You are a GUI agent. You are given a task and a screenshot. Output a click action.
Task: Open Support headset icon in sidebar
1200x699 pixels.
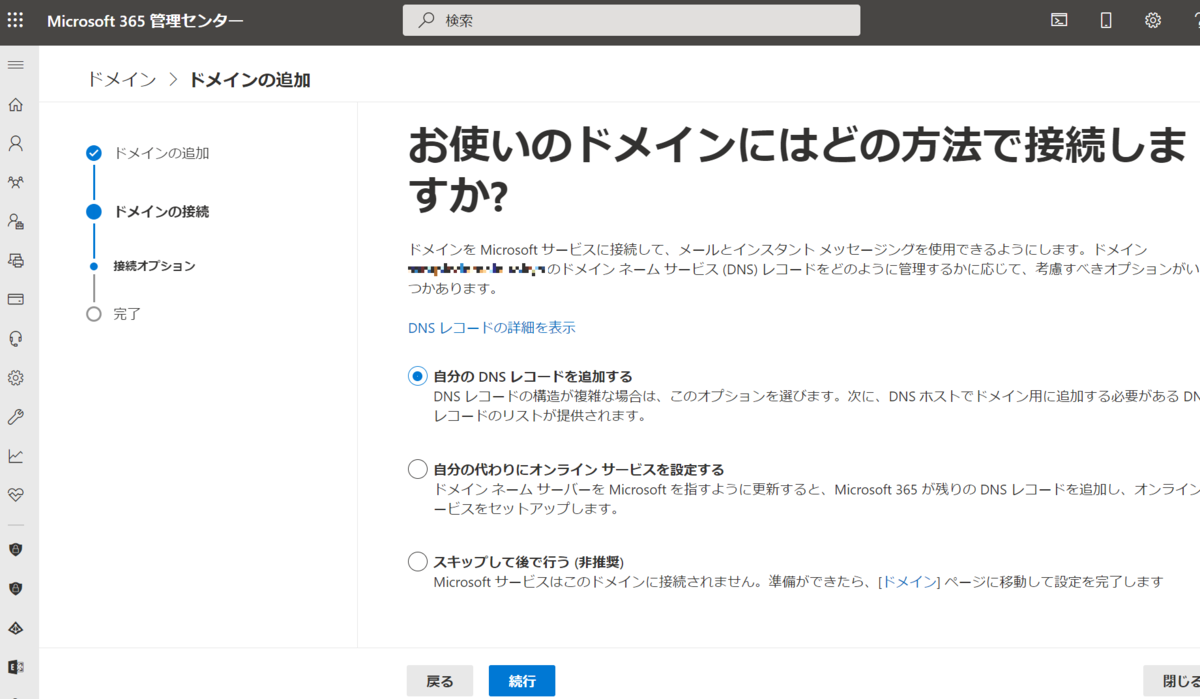click(15, 338)
